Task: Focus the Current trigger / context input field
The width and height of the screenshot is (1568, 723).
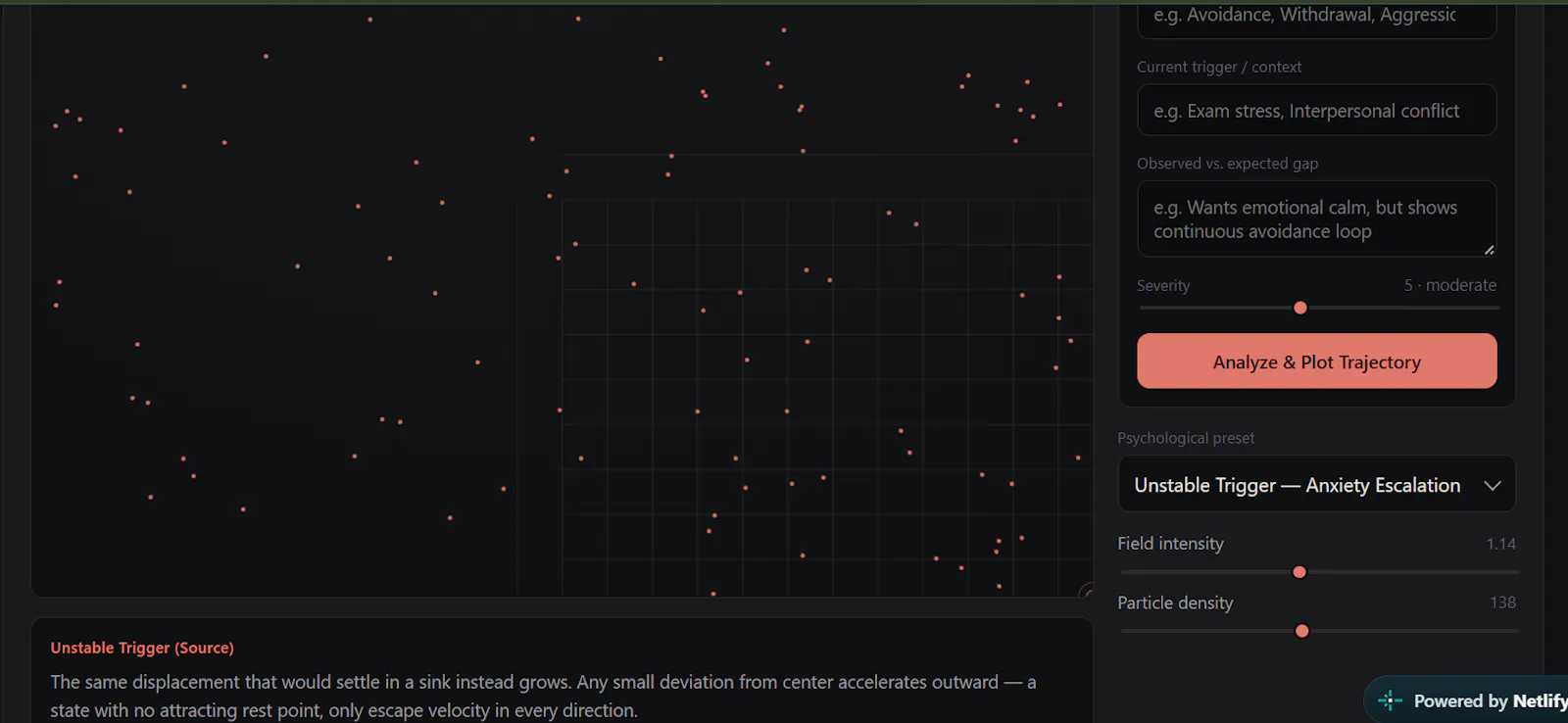Action: [1316, 110]
